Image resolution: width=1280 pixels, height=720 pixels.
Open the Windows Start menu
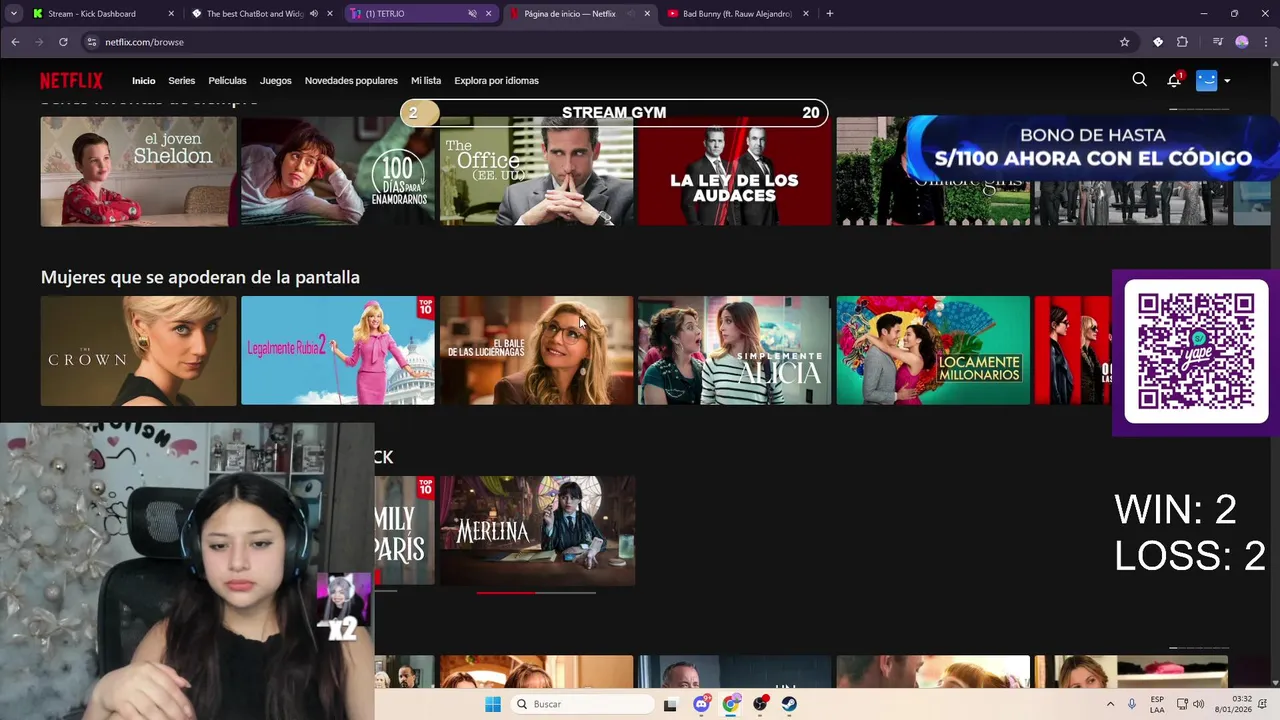(x=492, y=704)
